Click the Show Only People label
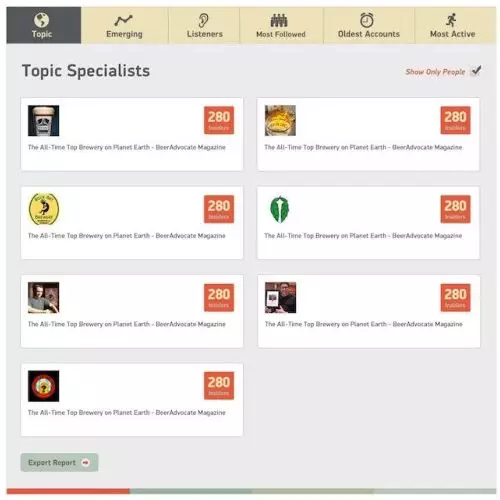The height and width of the screenshot is (500, 500). (x=435, y=72)
